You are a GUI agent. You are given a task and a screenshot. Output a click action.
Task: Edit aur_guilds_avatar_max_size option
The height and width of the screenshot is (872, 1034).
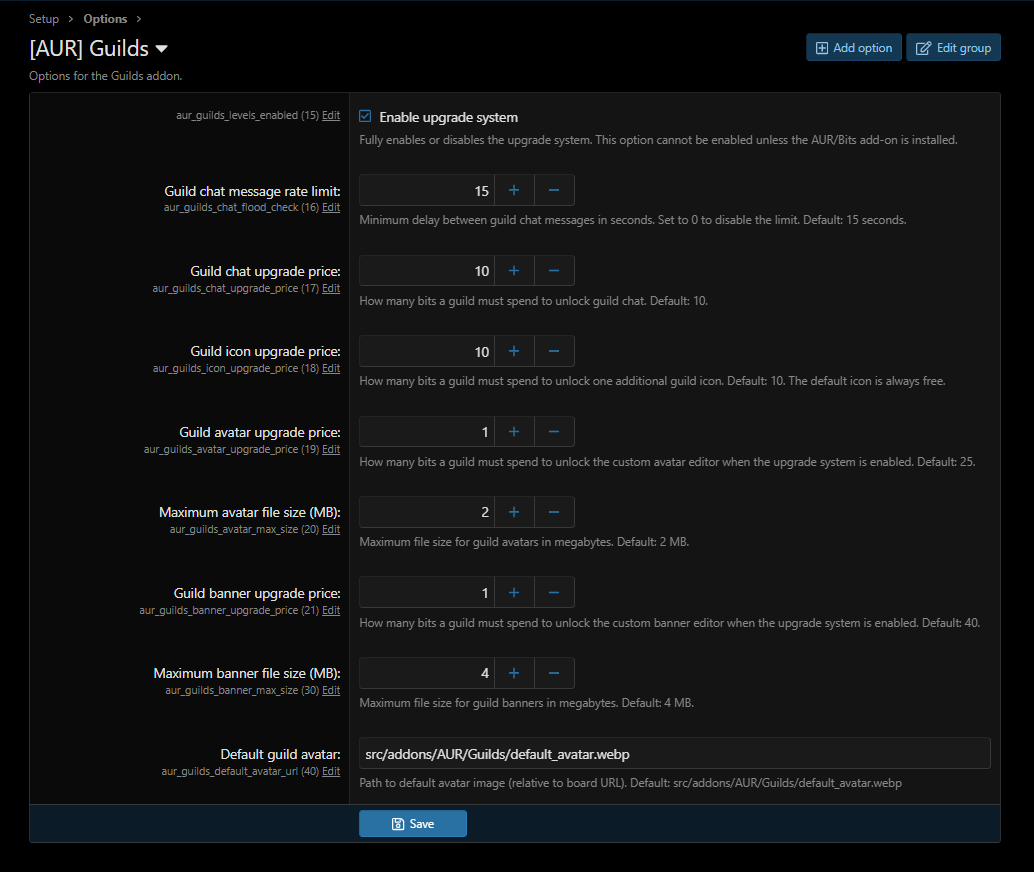click(331, 529)
